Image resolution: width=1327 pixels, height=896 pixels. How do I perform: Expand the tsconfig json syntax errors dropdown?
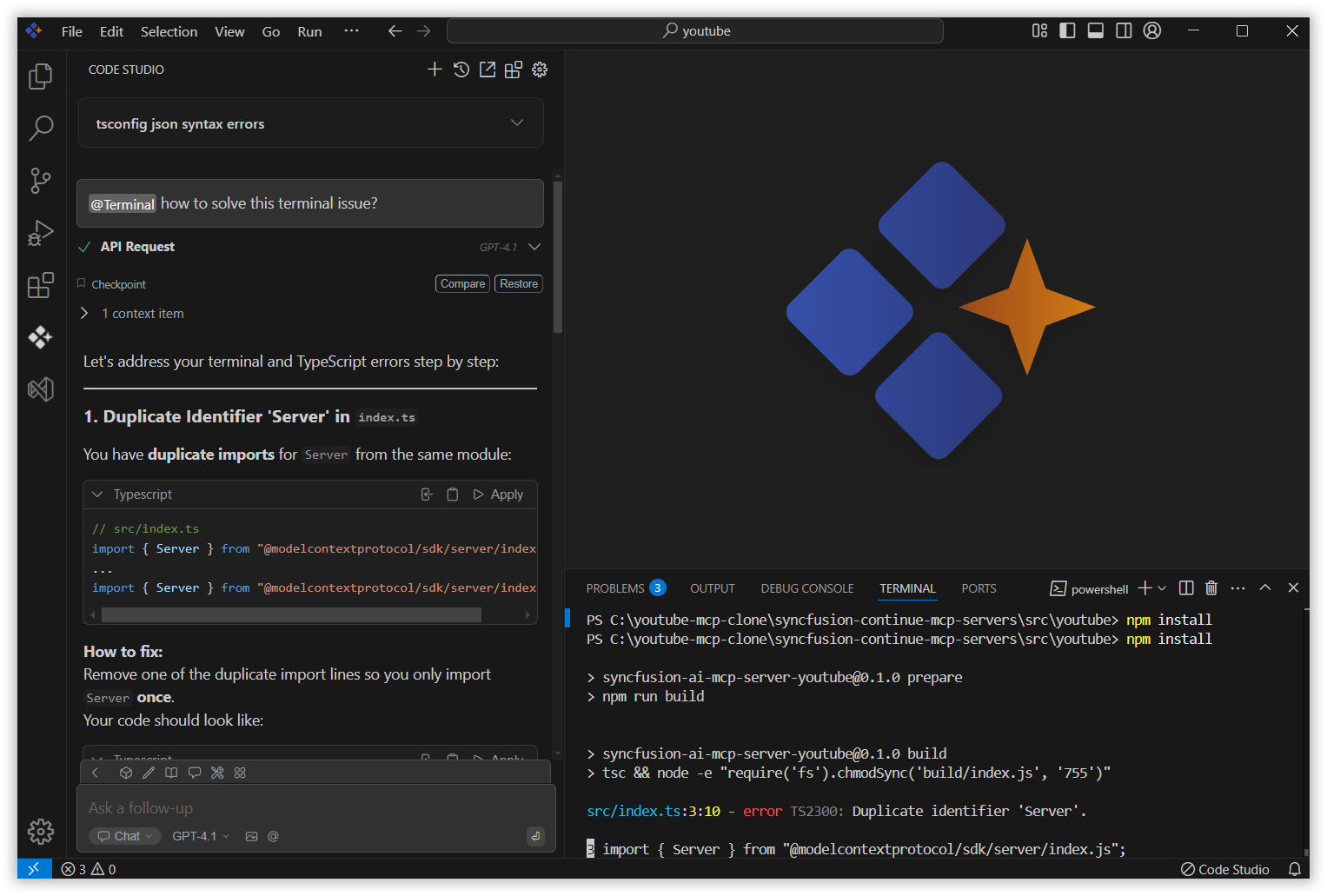tap(517, 123)
